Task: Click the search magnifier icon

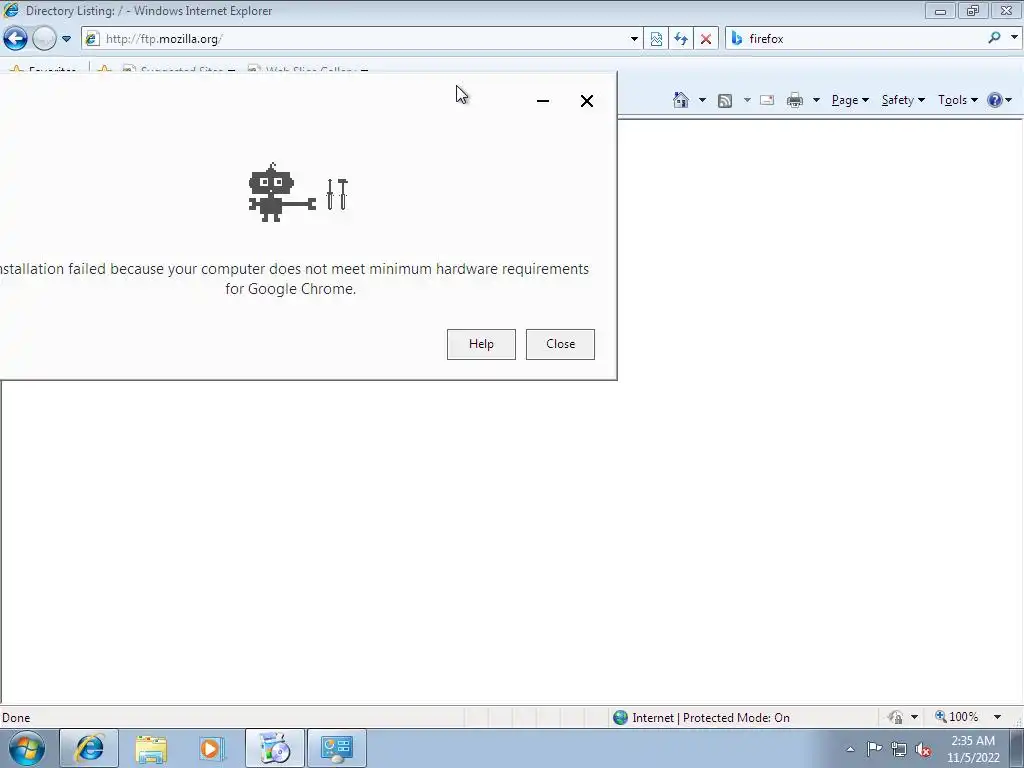Action: click(x=995, y=38)
